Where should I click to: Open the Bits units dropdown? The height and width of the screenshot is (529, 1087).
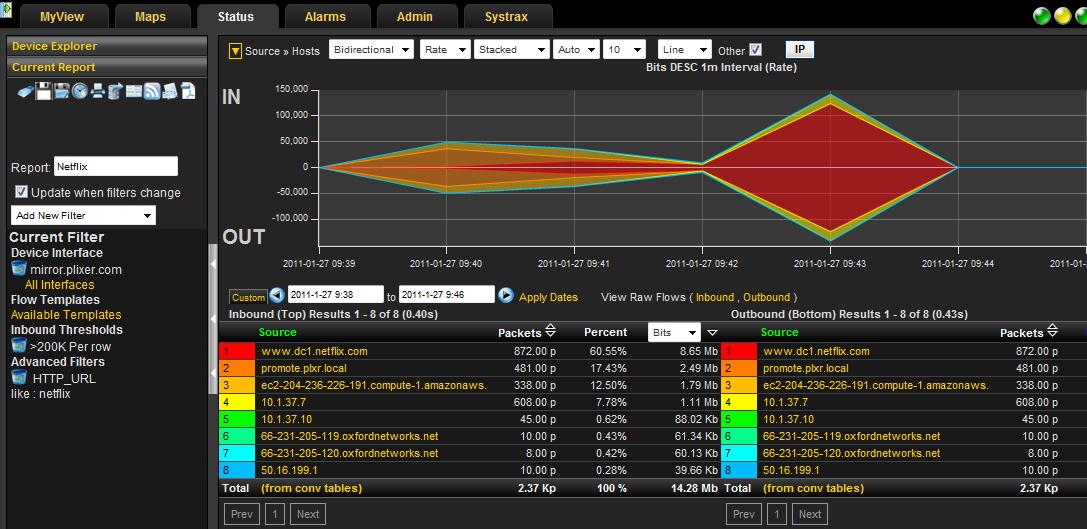point(674,333)
